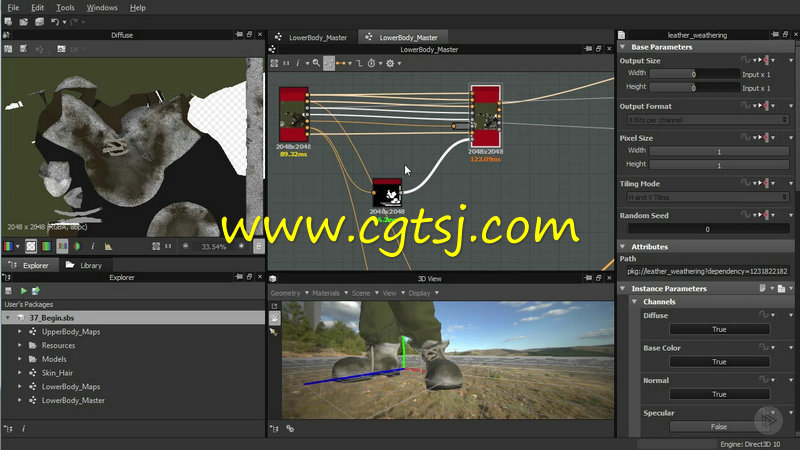
Task: Click the italic 'i' info icon in 2D view
Action: (93, 246)
